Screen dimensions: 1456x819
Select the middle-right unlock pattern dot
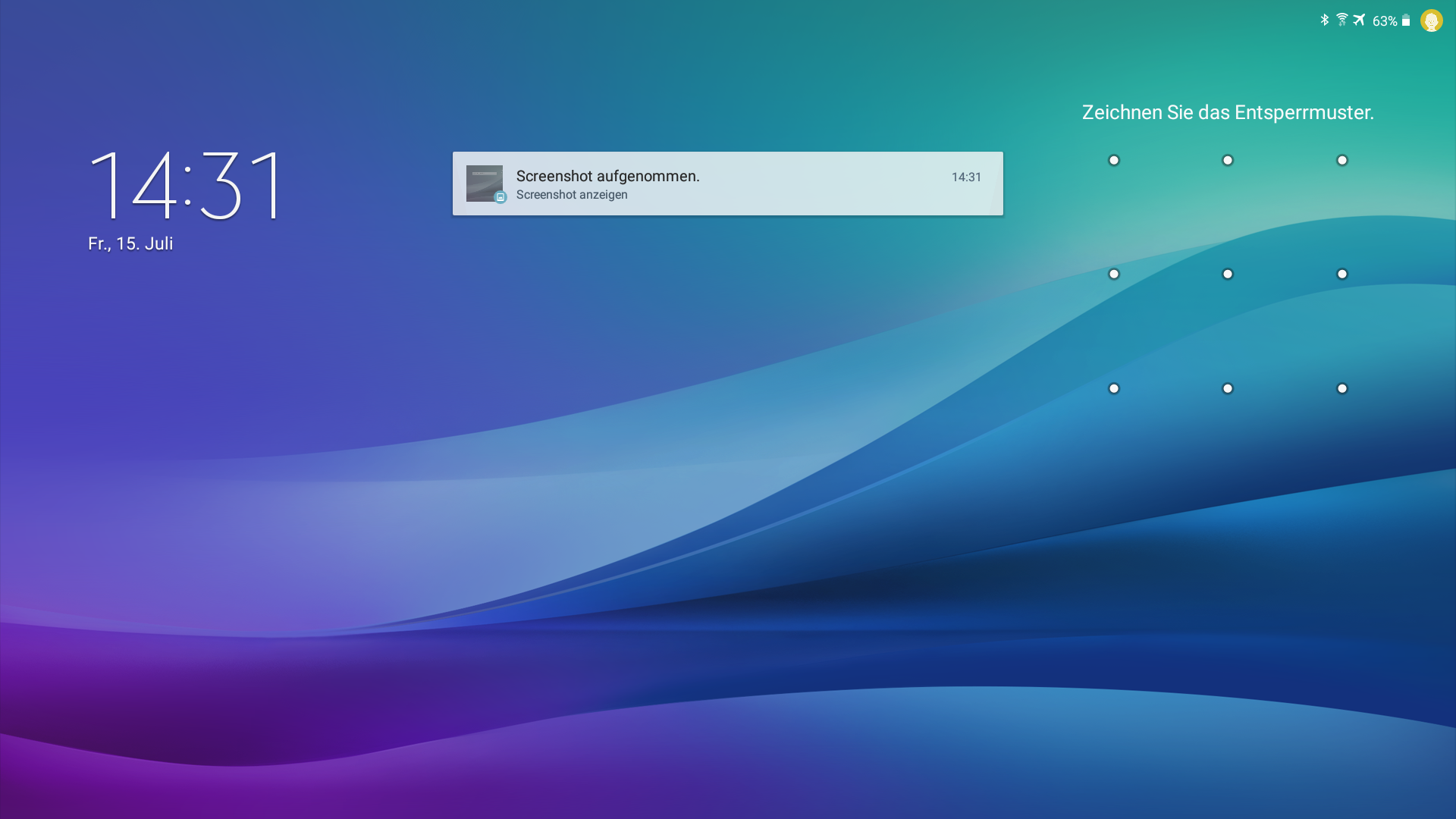tap(1342, 274)
